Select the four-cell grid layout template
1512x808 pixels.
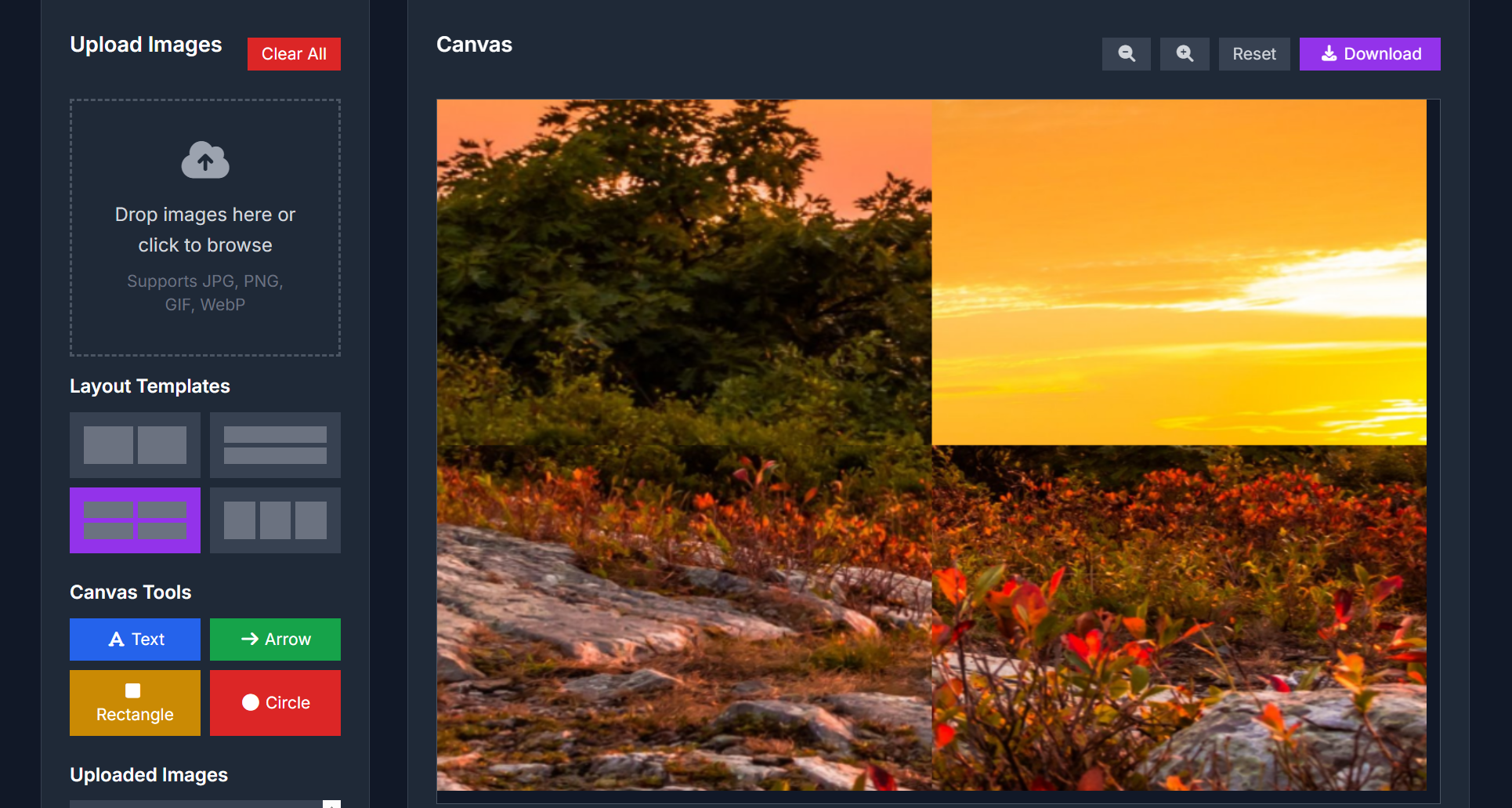(135, 520)
